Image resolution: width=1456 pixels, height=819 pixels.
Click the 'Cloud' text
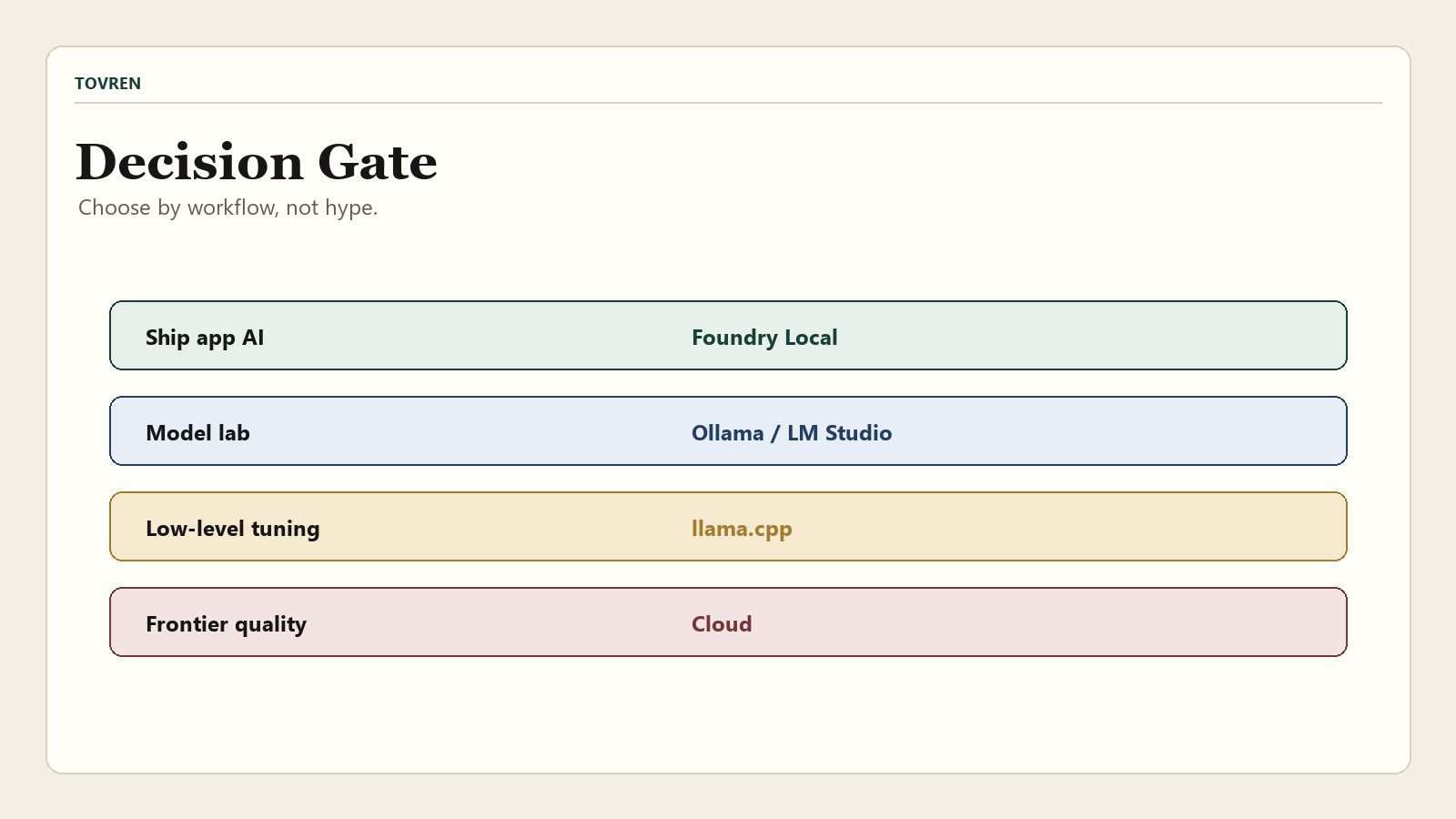[x=722, y=624]
